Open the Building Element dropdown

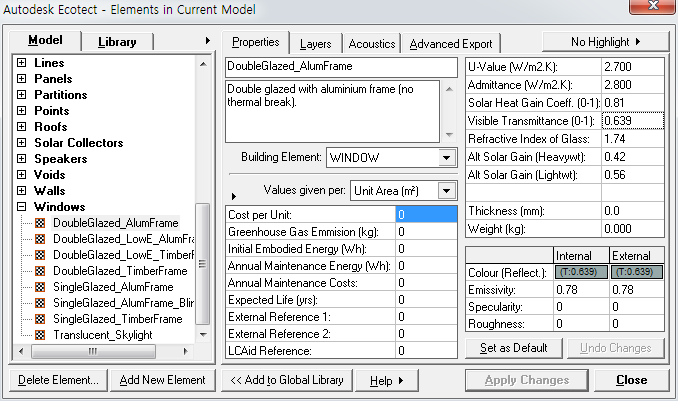pyautogui.click(x=445, y=158)
